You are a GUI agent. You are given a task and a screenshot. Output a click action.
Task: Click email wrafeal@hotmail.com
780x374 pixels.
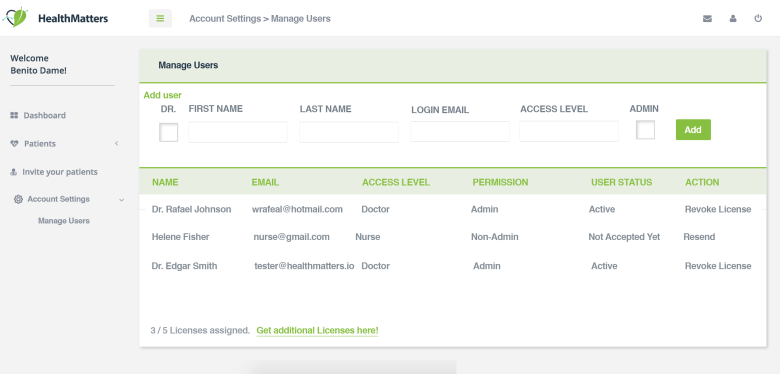coord(297,209)
